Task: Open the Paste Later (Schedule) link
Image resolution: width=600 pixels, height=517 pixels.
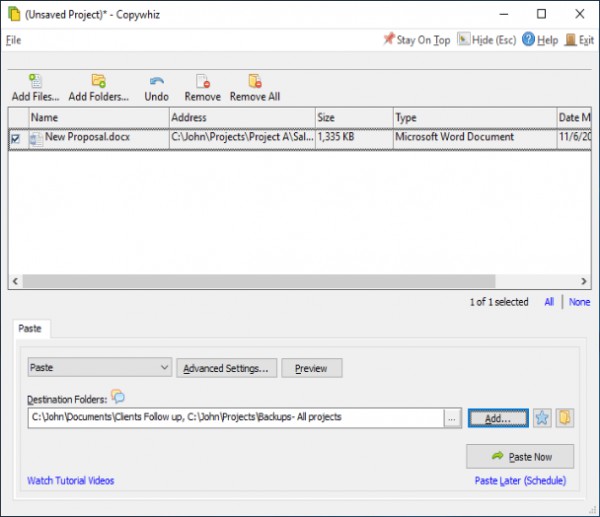Action: (x=520, y=481)
